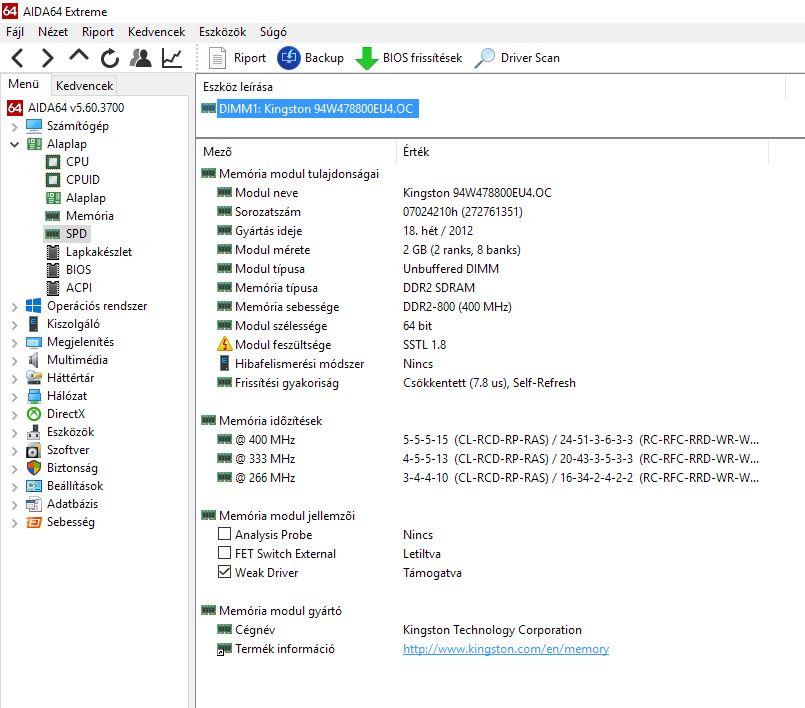The height and width of the screenshot is (708, 805).
Task: Click the Hálózat network icon
Action: [x=33, y=396]
